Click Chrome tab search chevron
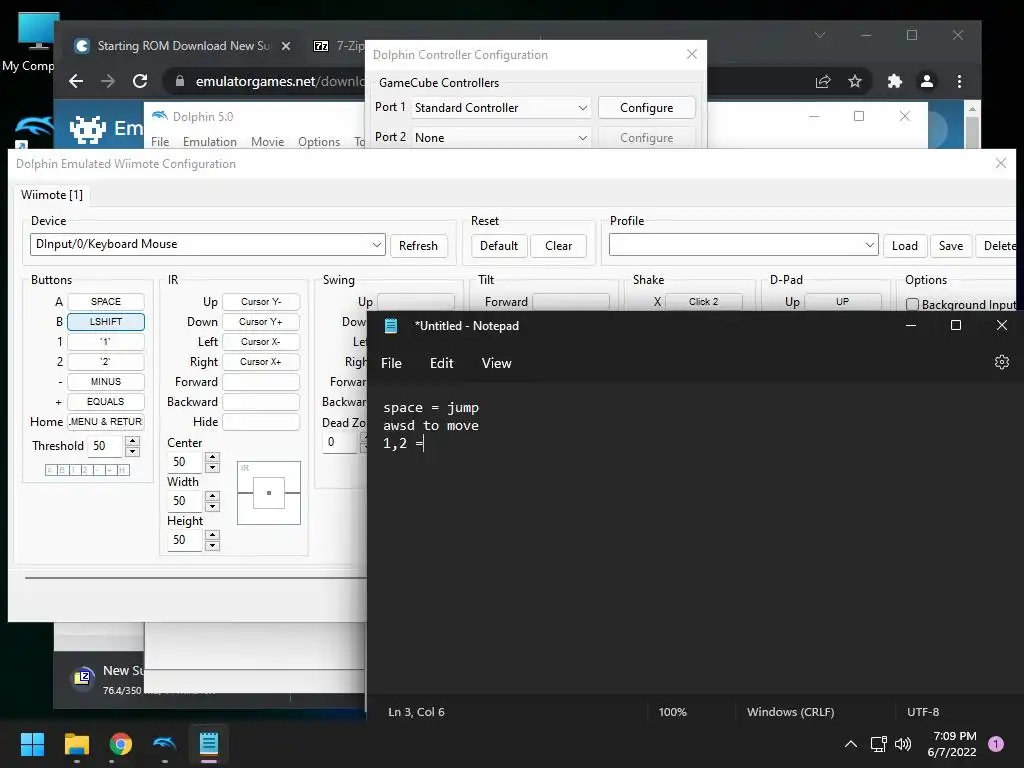The height and width of the screenshot is (768, 1024). click(x=820, y=35)
